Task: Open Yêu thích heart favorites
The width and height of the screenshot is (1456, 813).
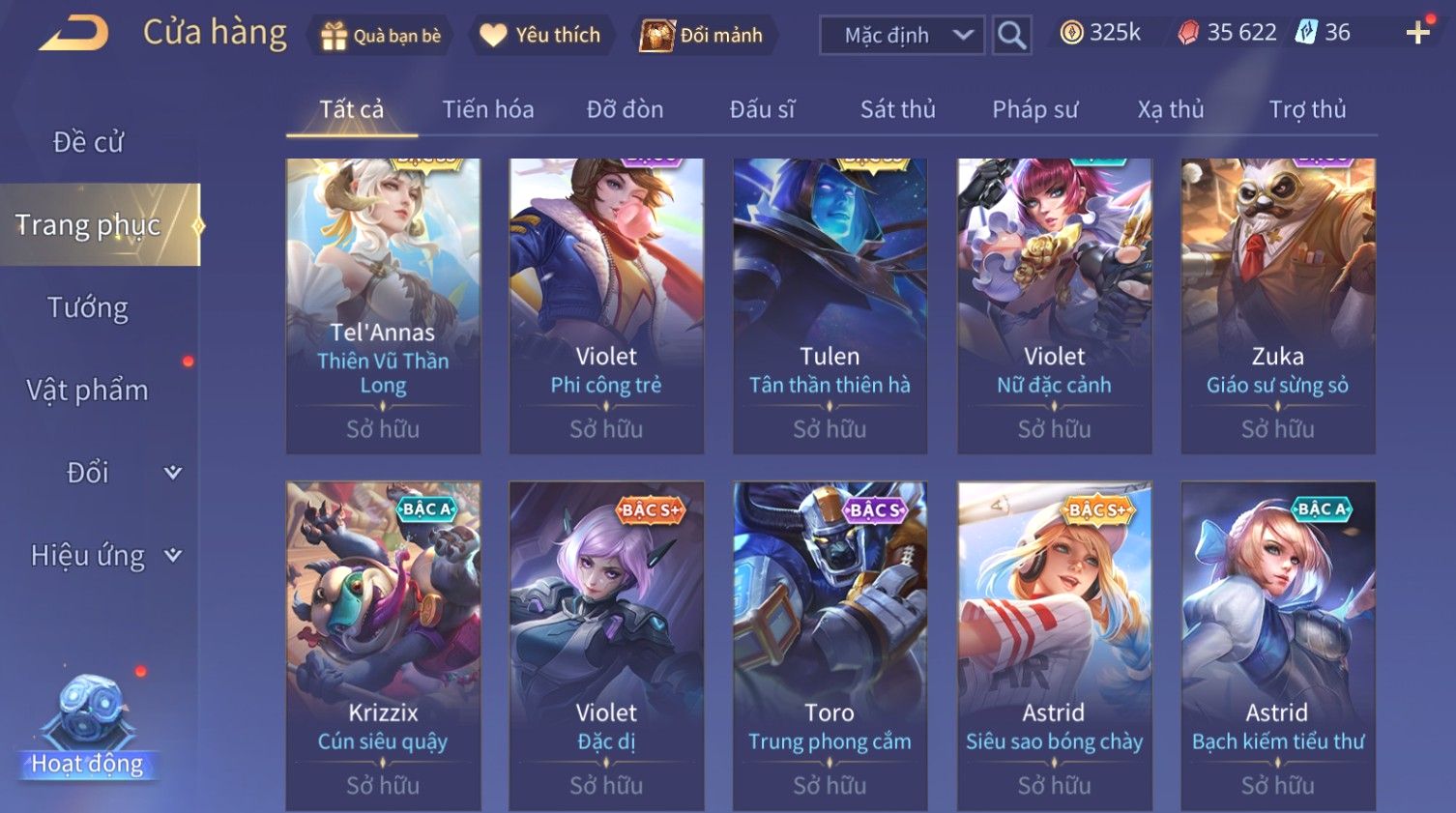Action: [x=493, y=36]
